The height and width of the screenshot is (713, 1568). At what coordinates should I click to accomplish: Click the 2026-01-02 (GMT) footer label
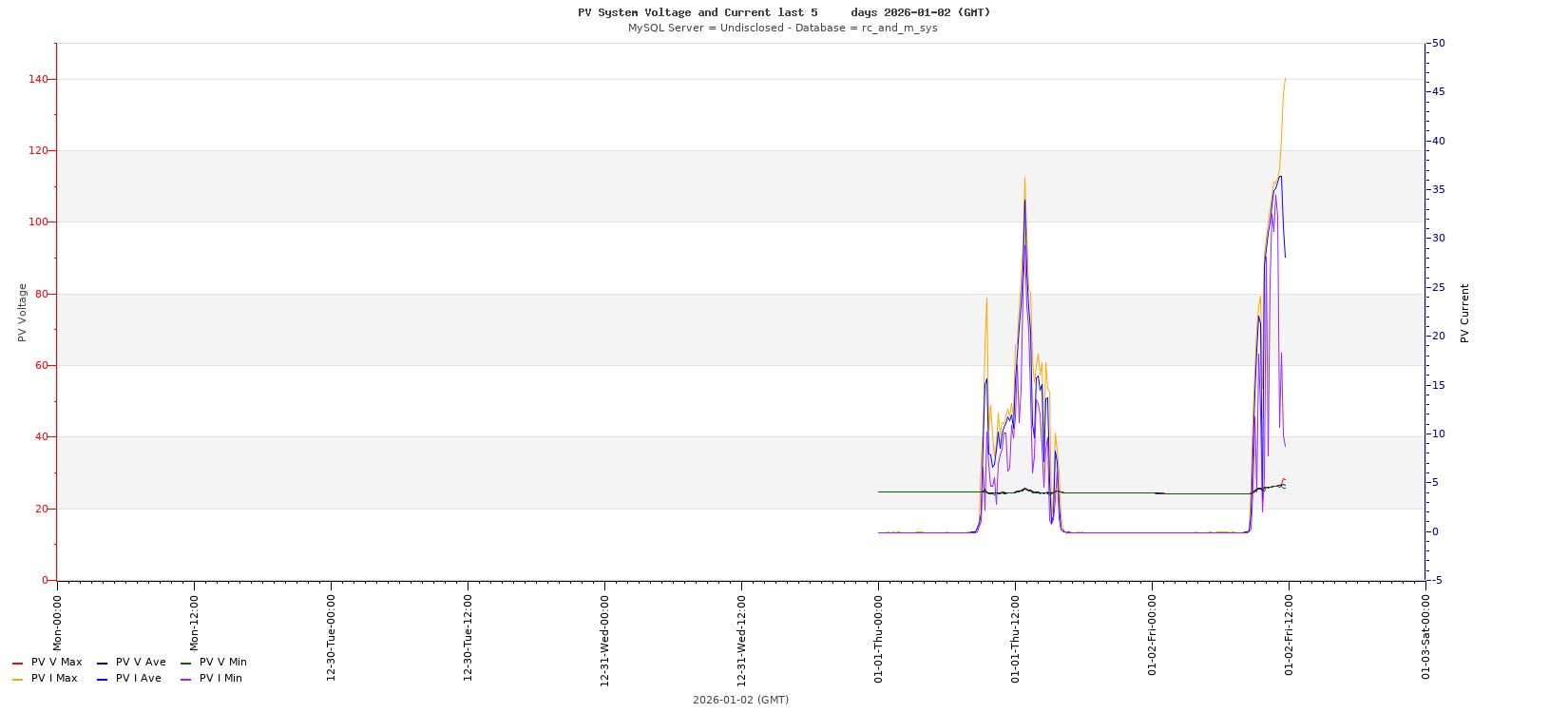740,700
